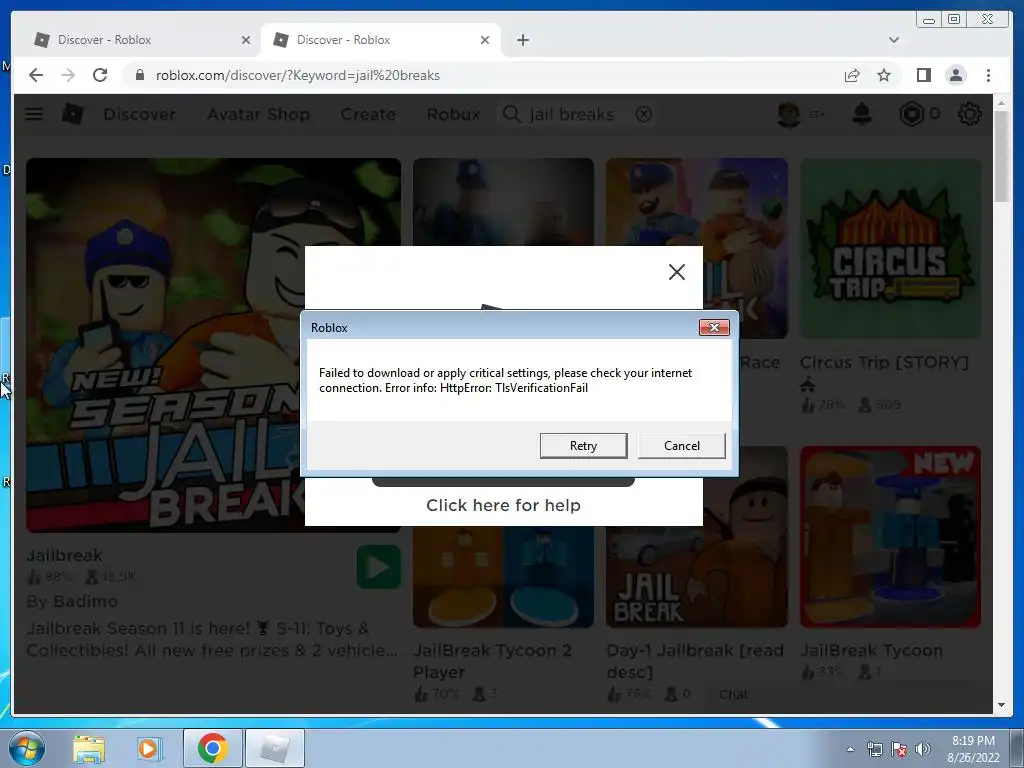The height and width of the screenshot is (768, 1024).
Task: Click the vertical scrollbar thumb
Action: (x=1001, y=157)
